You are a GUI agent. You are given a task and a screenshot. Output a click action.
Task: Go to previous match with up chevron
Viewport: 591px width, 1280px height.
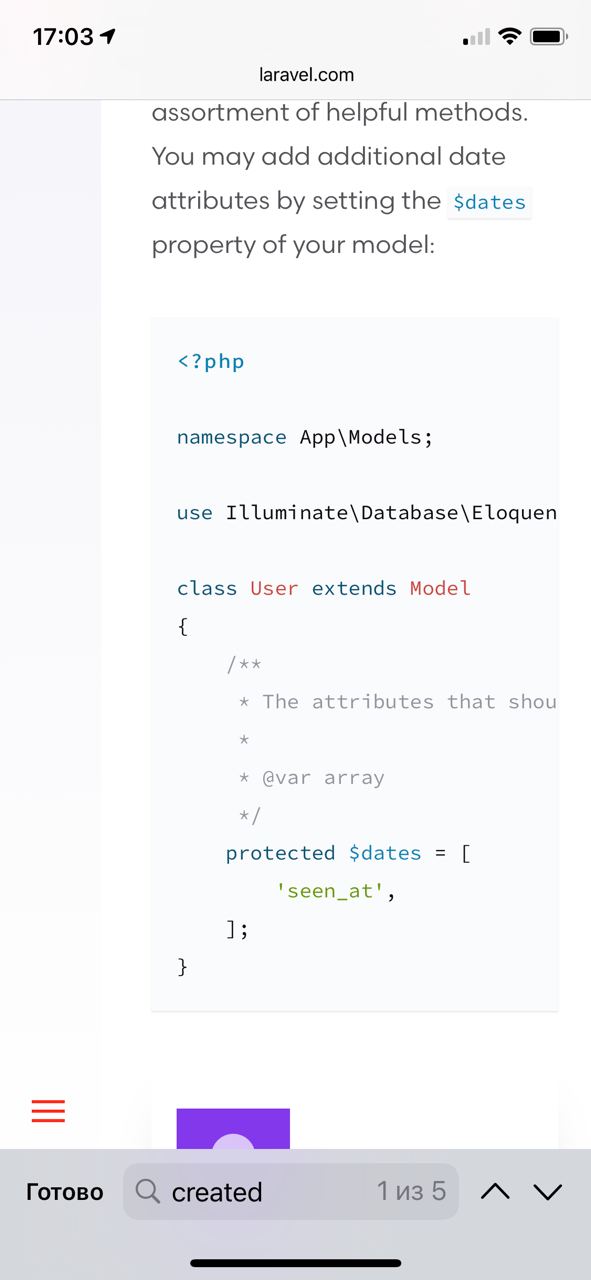495,1191
